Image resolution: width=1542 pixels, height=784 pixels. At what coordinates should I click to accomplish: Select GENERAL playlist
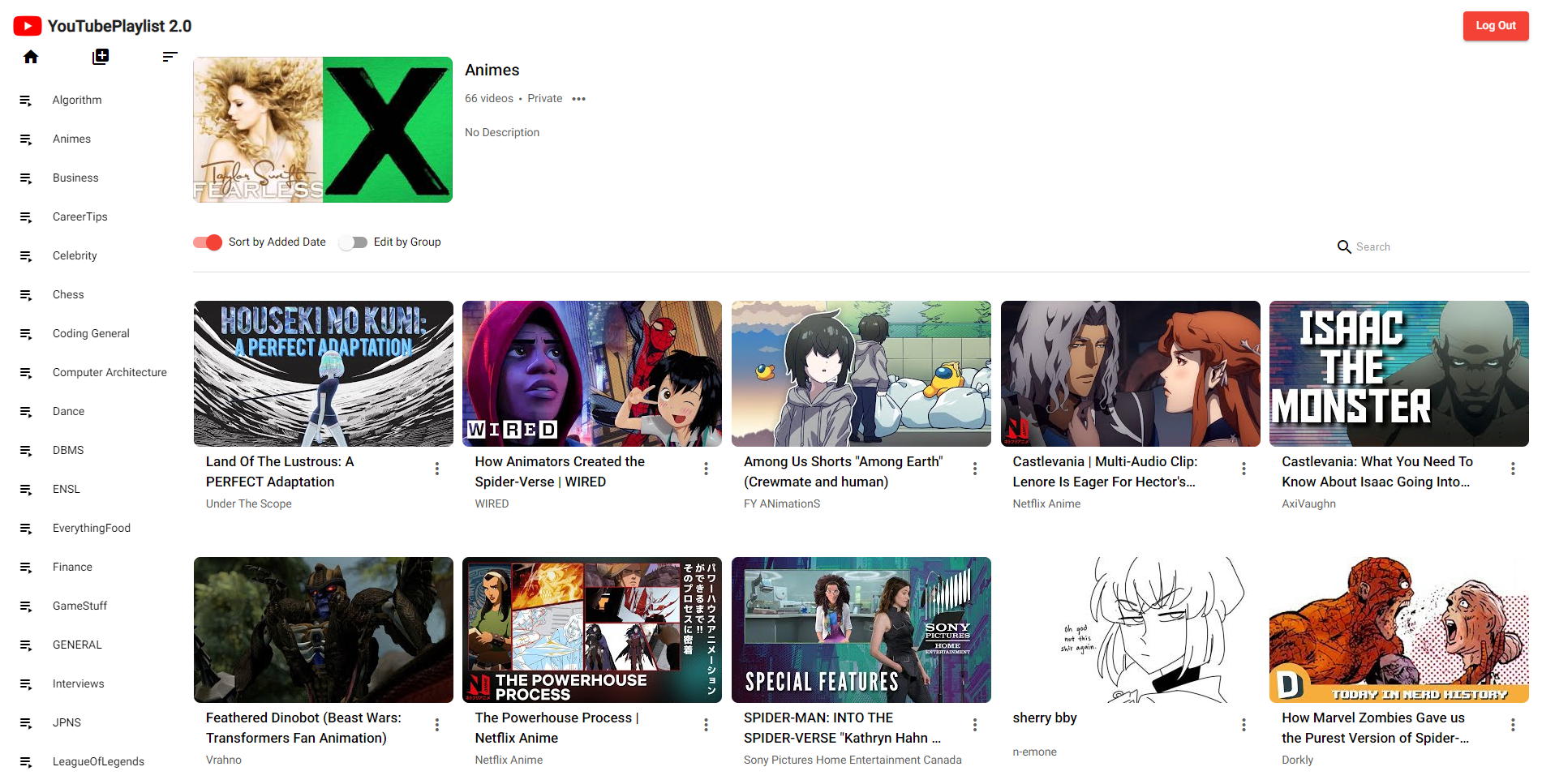click(x=77, y=645)
